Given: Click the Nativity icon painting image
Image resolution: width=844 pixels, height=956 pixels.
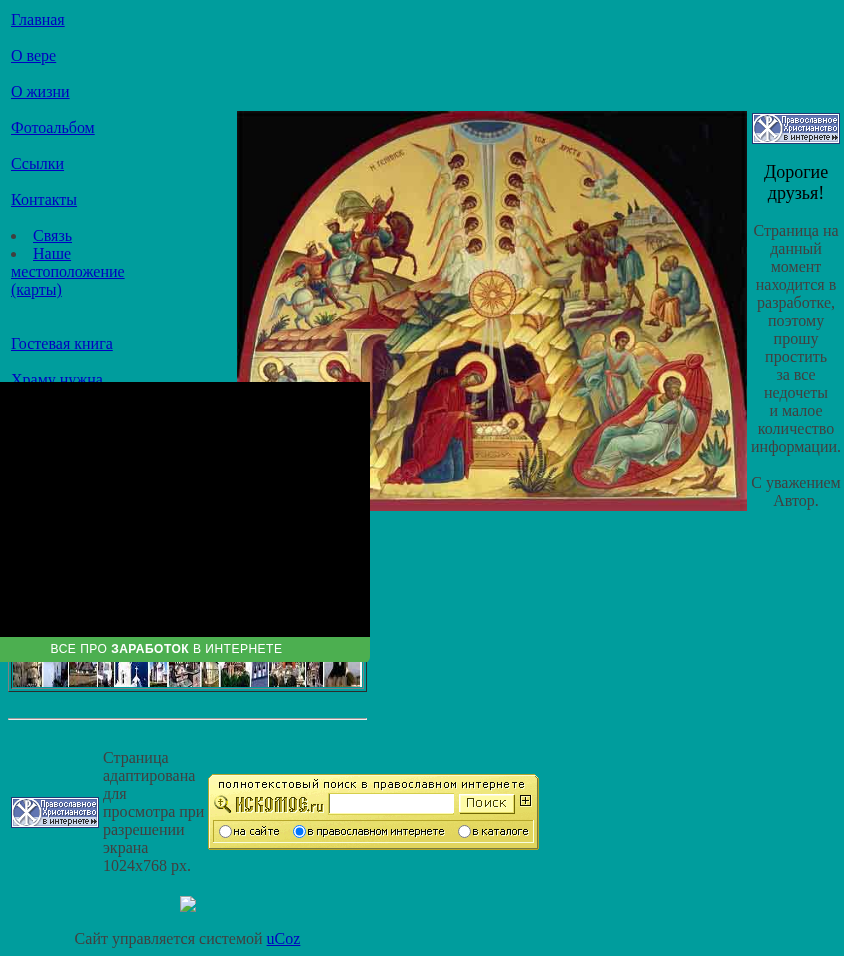Looking at the screenshot, I should 492,311.
